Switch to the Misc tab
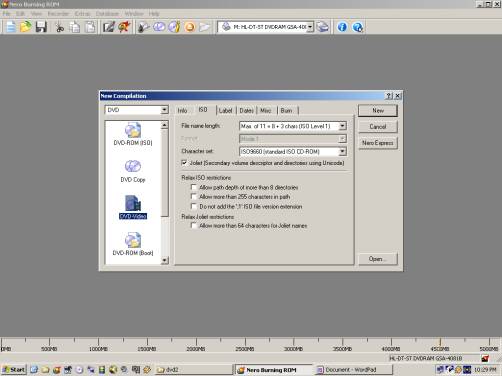Viewport: 502px width, 376px height. tap(266, 111)
